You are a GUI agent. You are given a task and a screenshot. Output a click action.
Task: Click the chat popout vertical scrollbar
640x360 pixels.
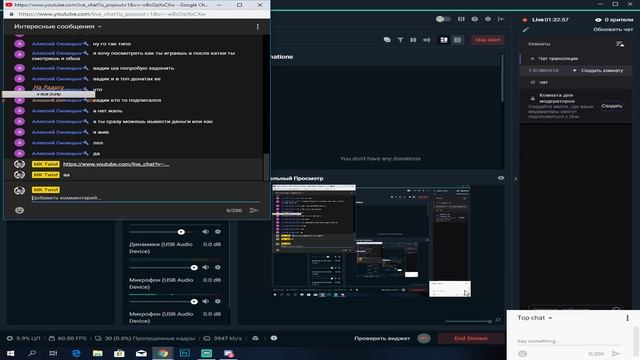pyautogui.click(x=267, y=166)
